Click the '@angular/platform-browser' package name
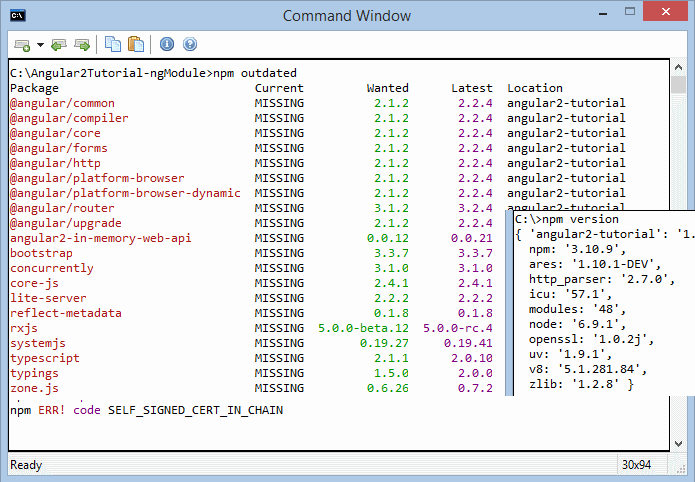 pyautogui.click(x=97, y=178)
